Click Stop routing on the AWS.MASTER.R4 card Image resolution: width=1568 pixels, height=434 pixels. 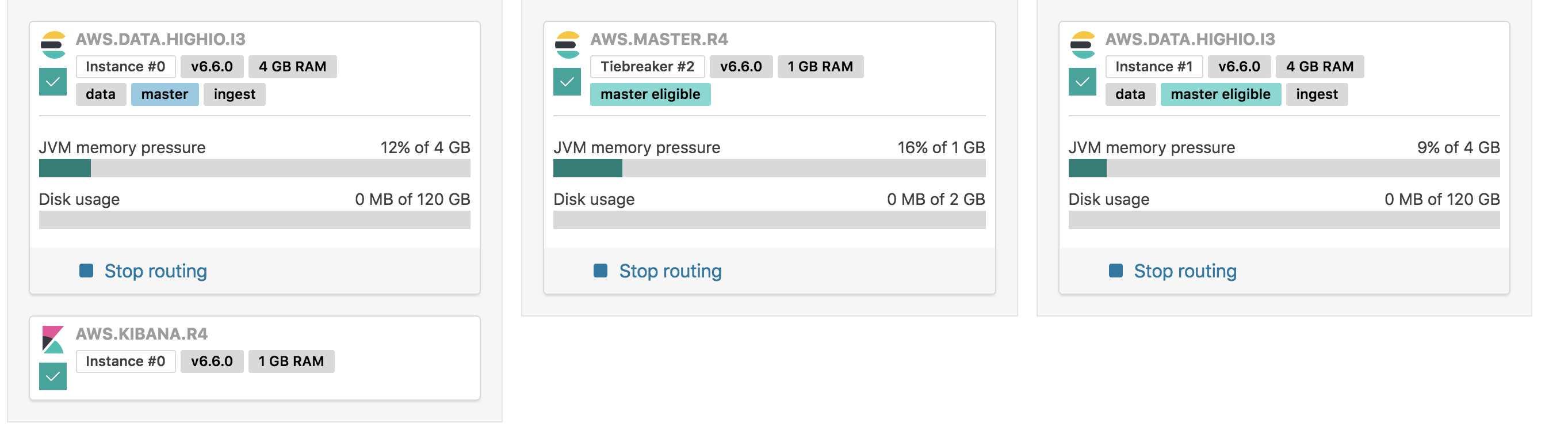tap(670, 271)
